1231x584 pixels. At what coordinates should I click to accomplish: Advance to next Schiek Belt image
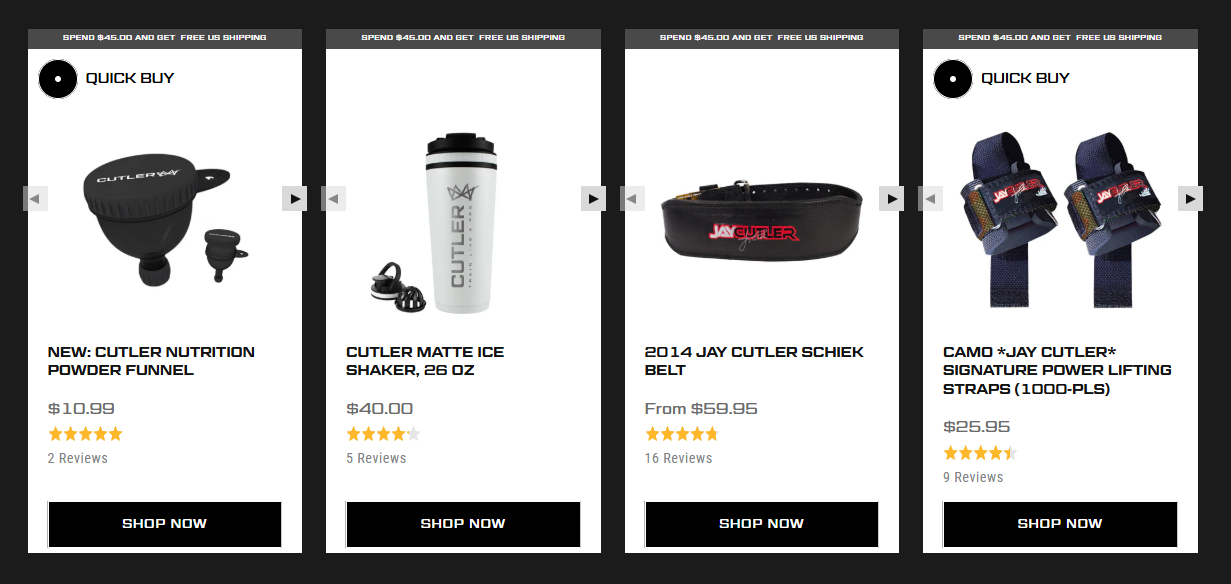[x=891, y=198]
